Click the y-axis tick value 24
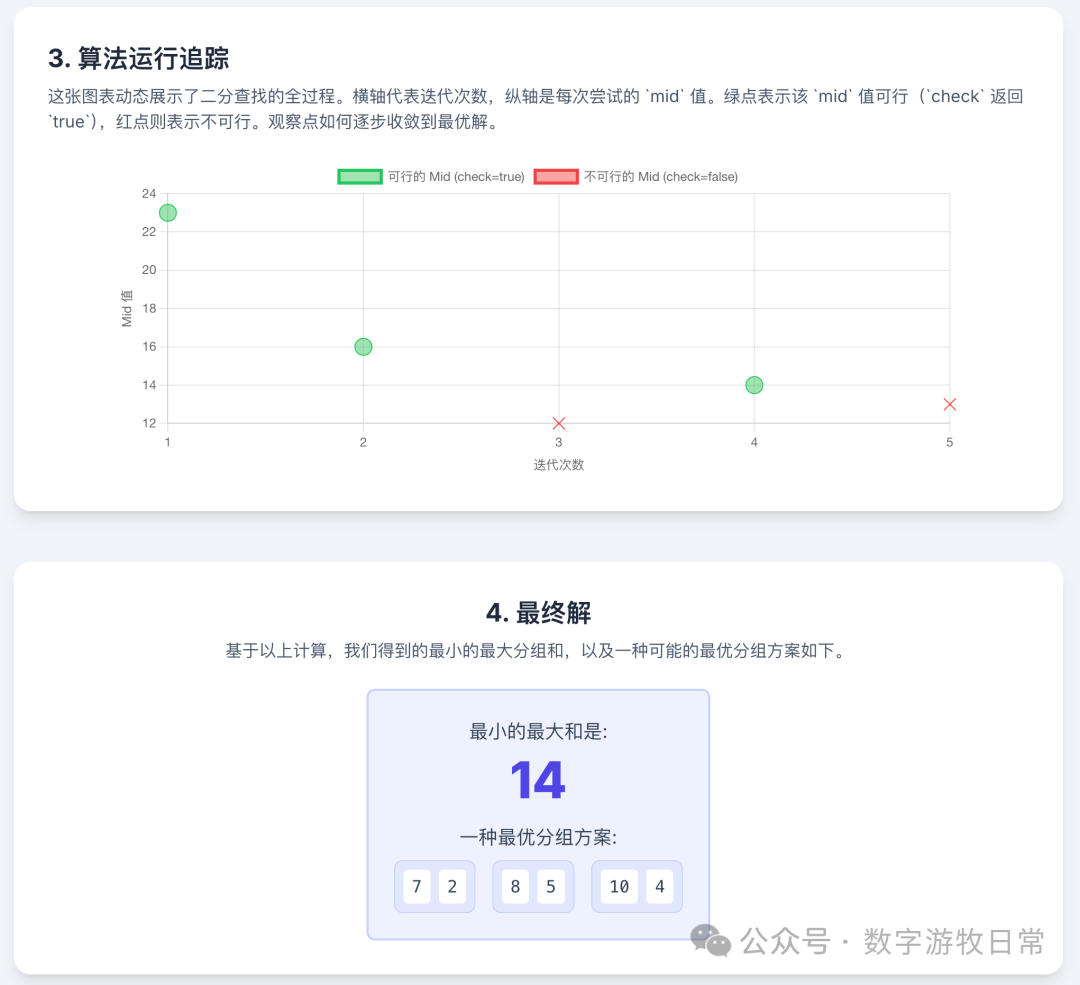The height and width of the screenshot is (985, 1080). [148, 192]
